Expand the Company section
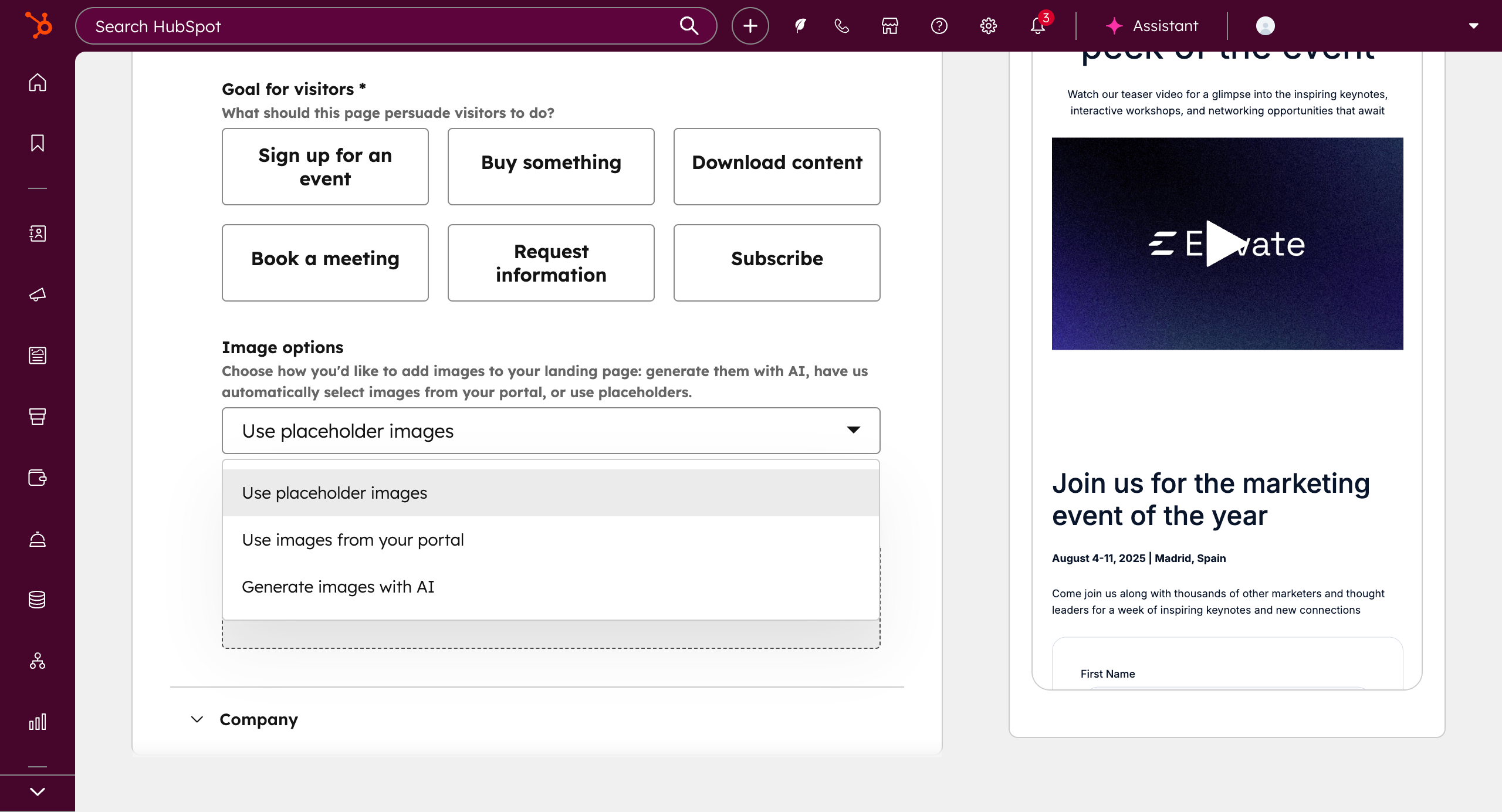The height and width of the screenshot is (812, 1502). [258, 719]
